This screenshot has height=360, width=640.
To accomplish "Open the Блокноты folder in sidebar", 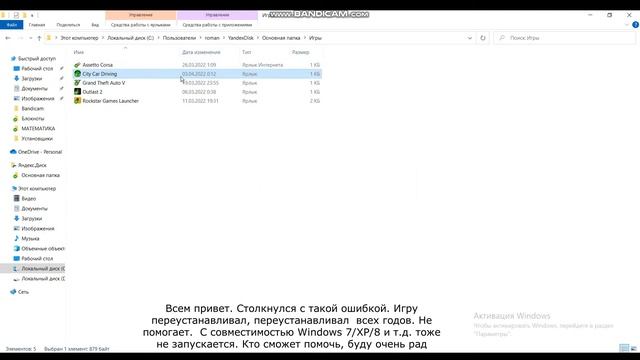I will click(33, 118).
